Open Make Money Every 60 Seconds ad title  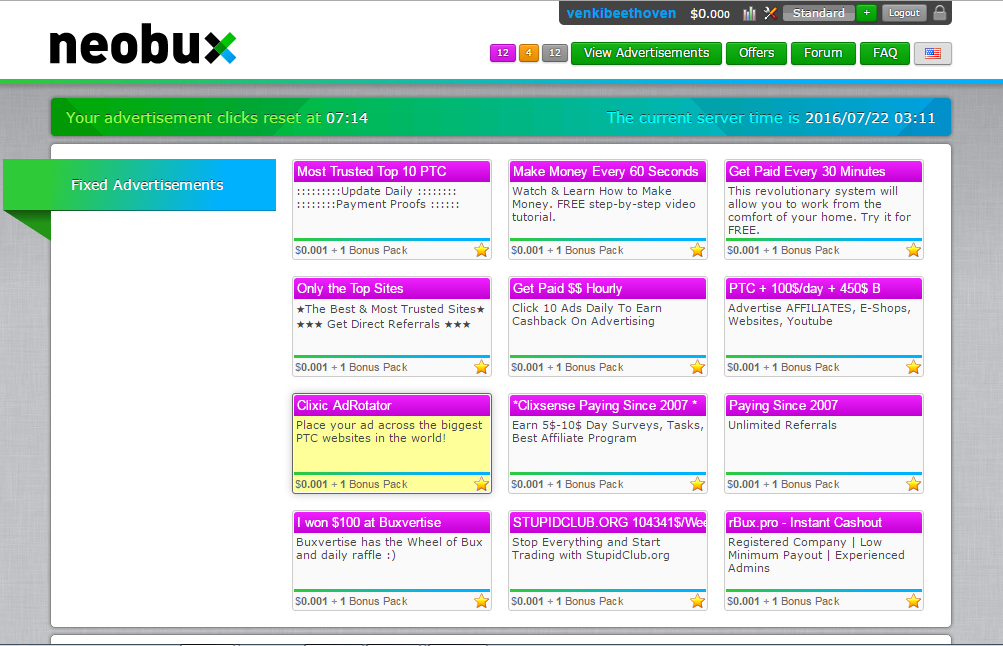(x=608, y=171)
